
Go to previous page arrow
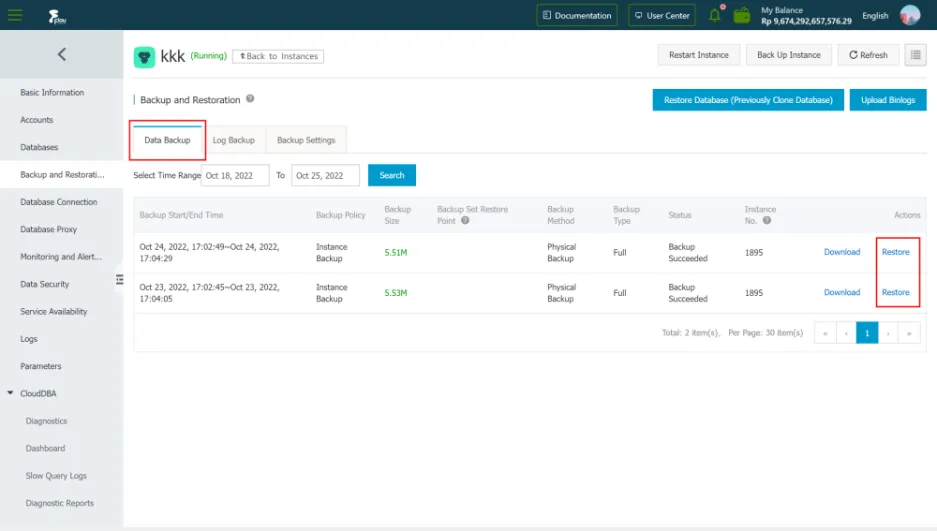point(846,333)
